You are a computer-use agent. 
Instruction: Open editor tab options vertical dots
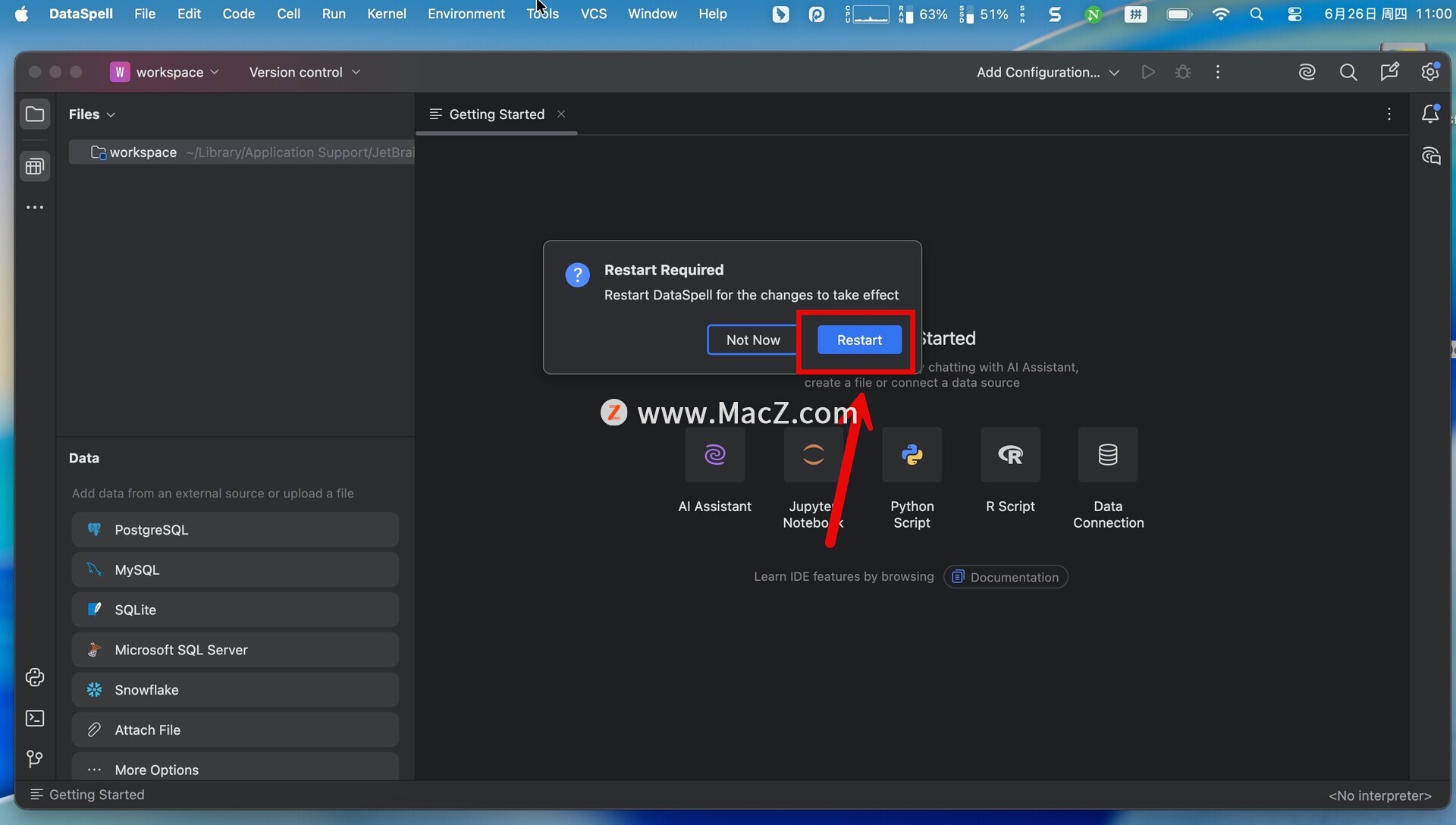pyautogui.click(x=1389, y=114)
